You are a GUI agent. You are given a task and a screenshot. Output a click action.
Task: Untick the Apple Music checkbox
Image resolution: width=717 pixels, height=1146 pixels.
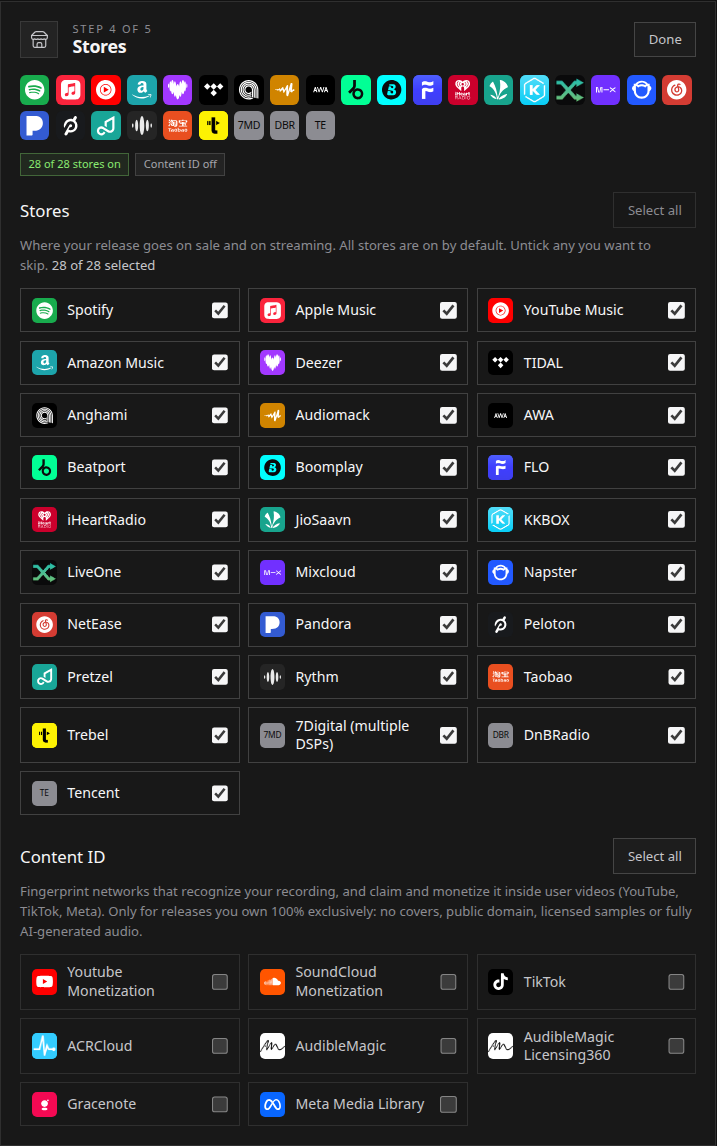click(449, 310)
